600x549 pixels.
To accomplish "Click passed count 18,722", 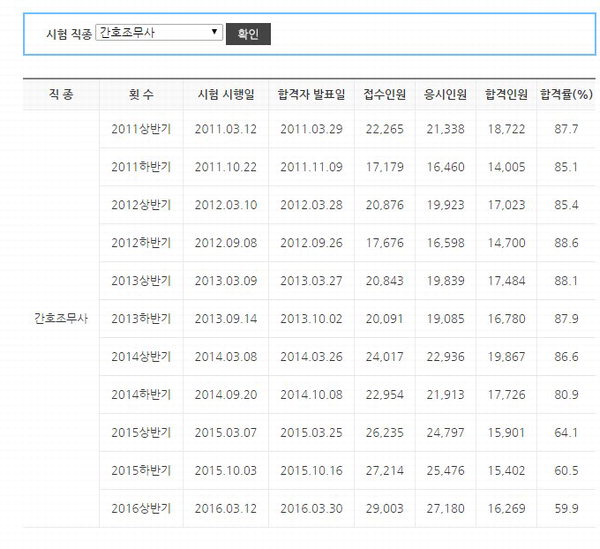I will tap(506, 129).
